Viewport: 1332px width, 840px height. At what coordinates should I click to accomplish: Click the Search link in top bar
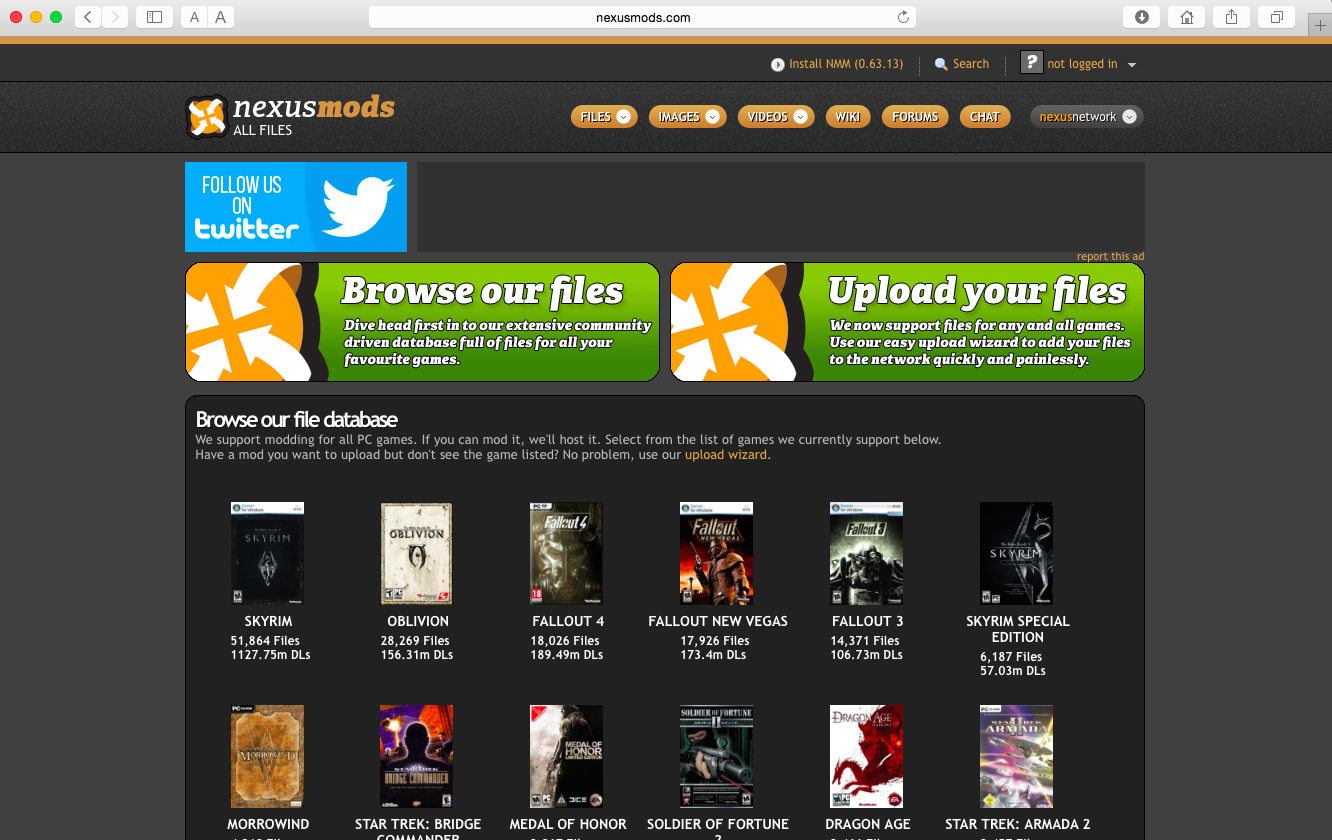[x=971, y=64]
